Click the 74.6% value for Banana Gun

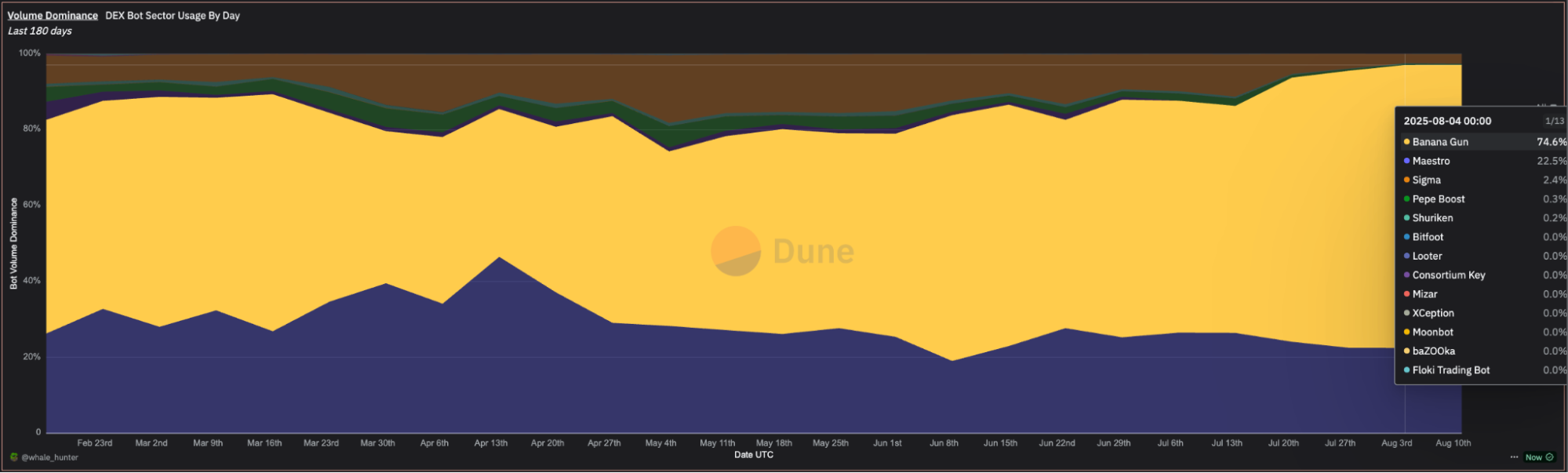click(x=1552, y=142)
